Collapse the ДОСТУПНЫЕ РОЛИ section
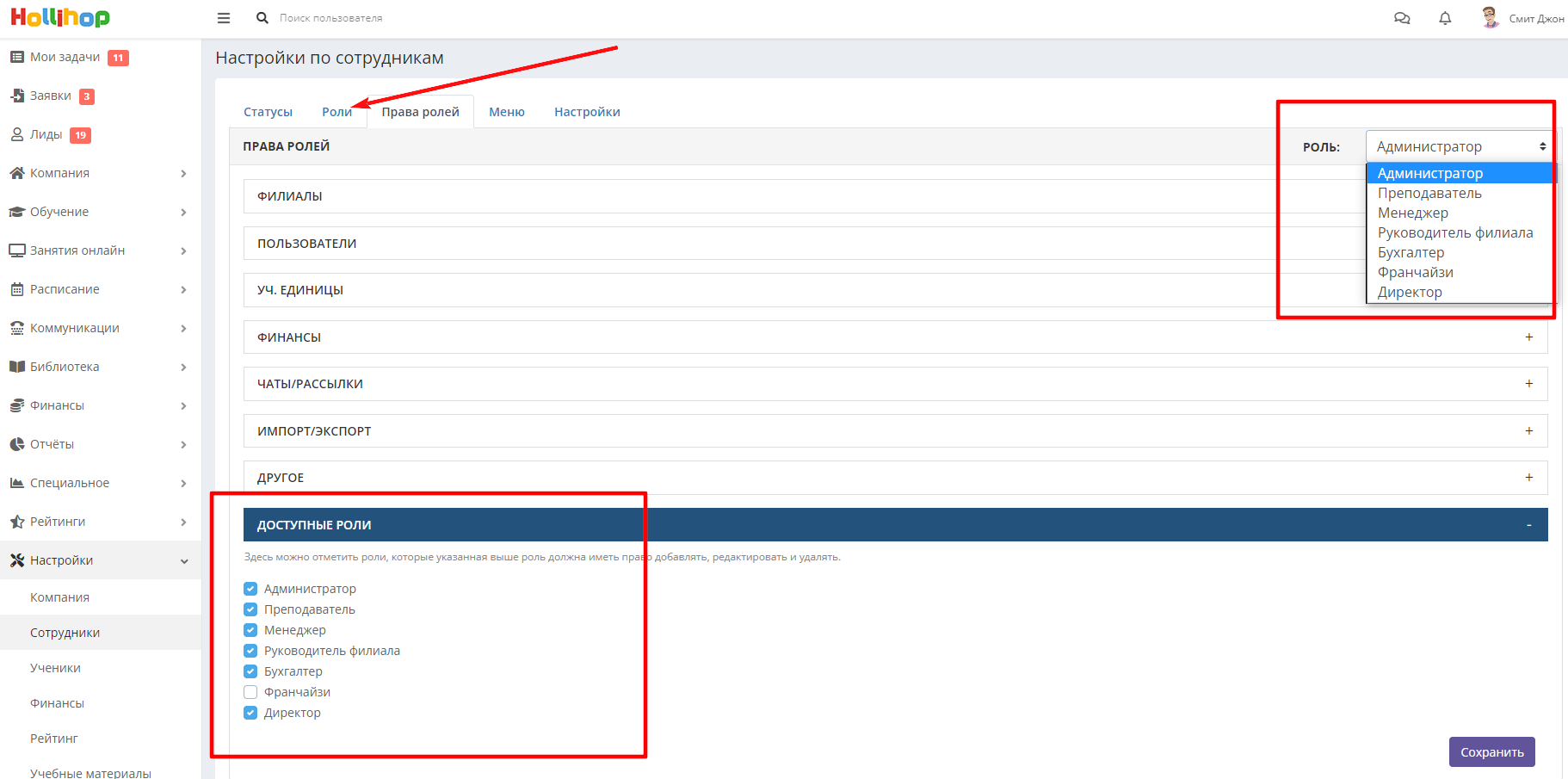This screenshot has height=779, width=1568. (x=895, y=525)
